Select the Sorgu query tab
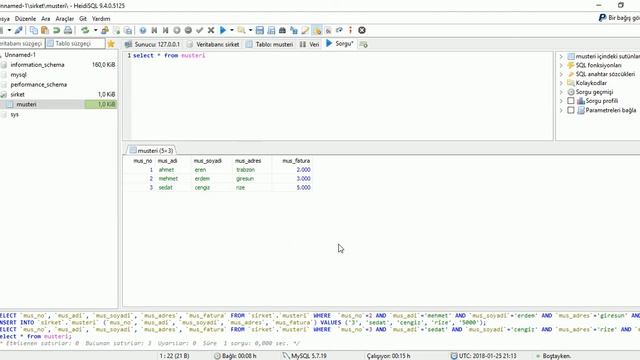The image size is (640, 360). [x=340, y=44]
